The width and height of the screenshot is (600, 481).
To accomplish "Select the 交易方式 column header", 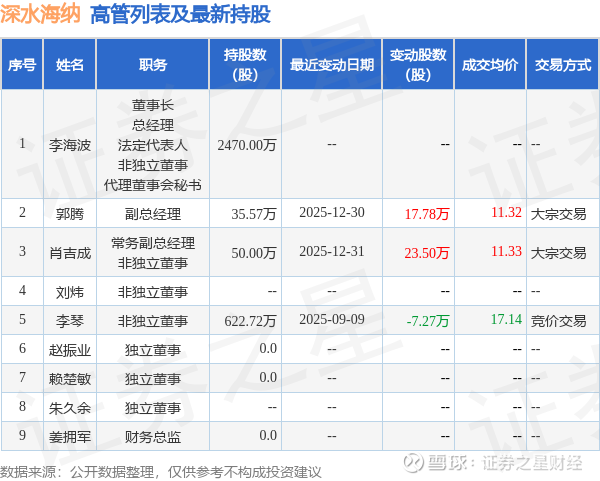I will (x=563, y=65).
